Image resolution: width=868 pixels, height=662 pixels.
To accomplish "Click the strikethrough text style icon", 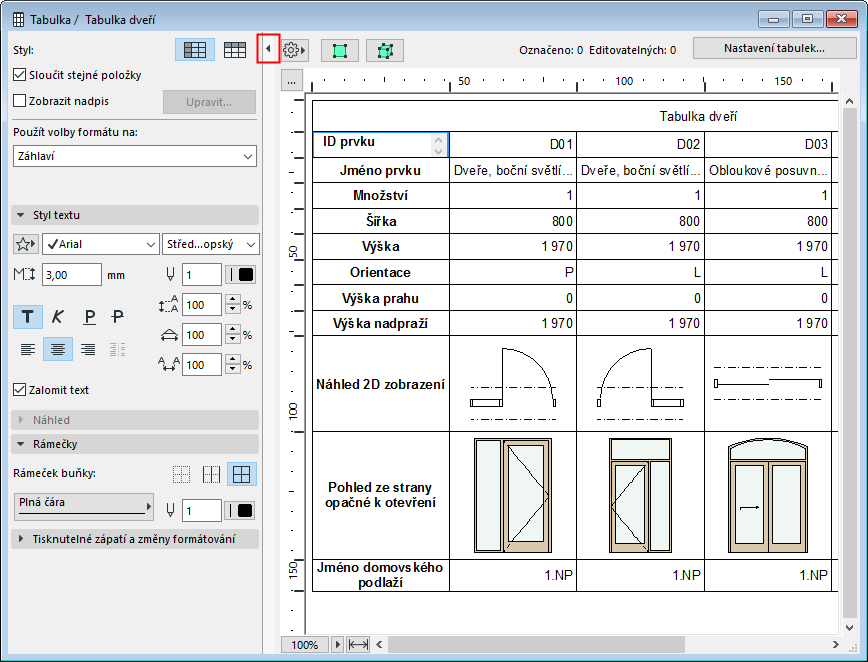I will [x=118, y=317].
